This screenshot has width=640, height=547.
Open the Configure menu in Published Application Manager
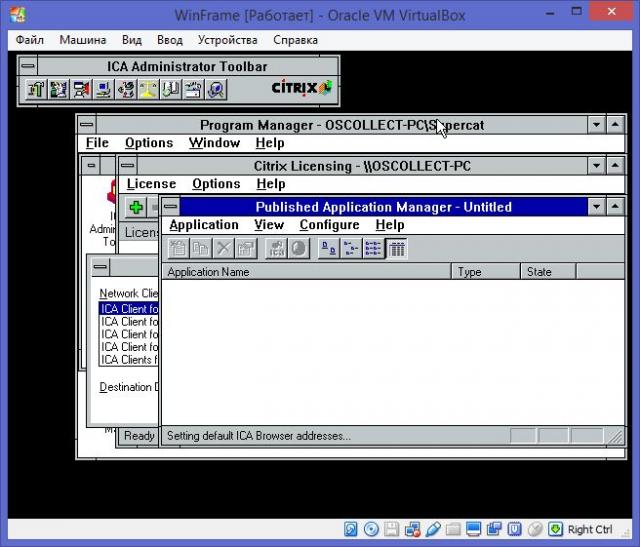pos(329,225)
